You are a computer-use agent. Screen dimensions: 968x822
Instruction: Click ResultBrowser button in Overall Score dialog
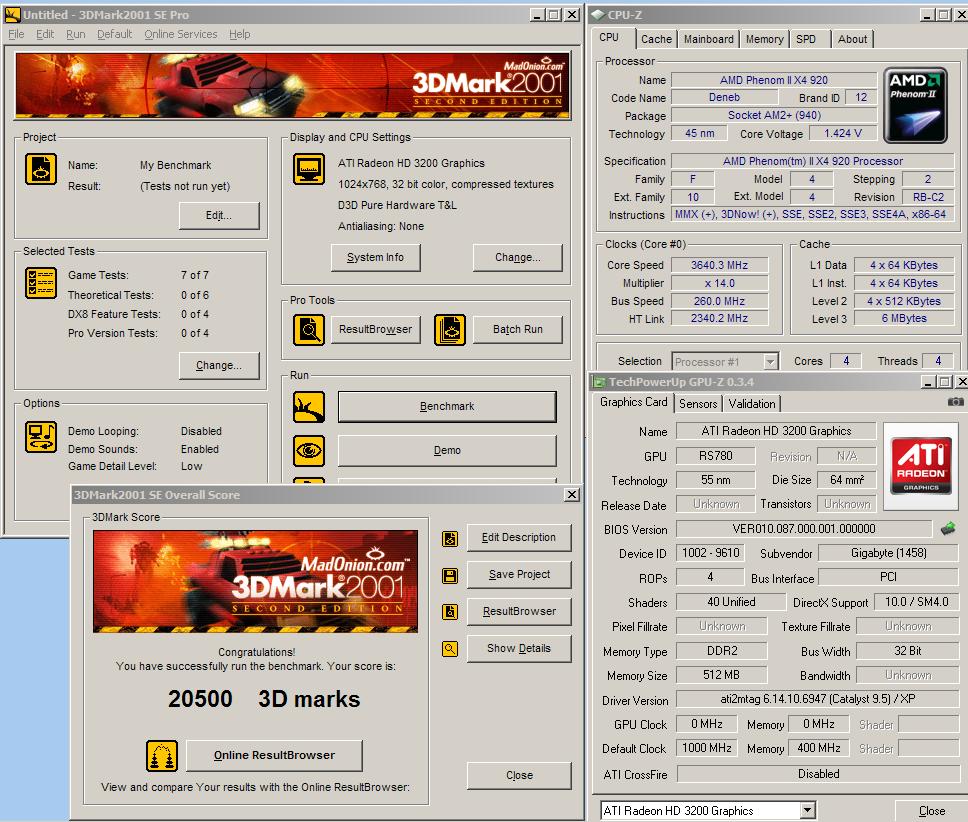(x=519, y=612)
